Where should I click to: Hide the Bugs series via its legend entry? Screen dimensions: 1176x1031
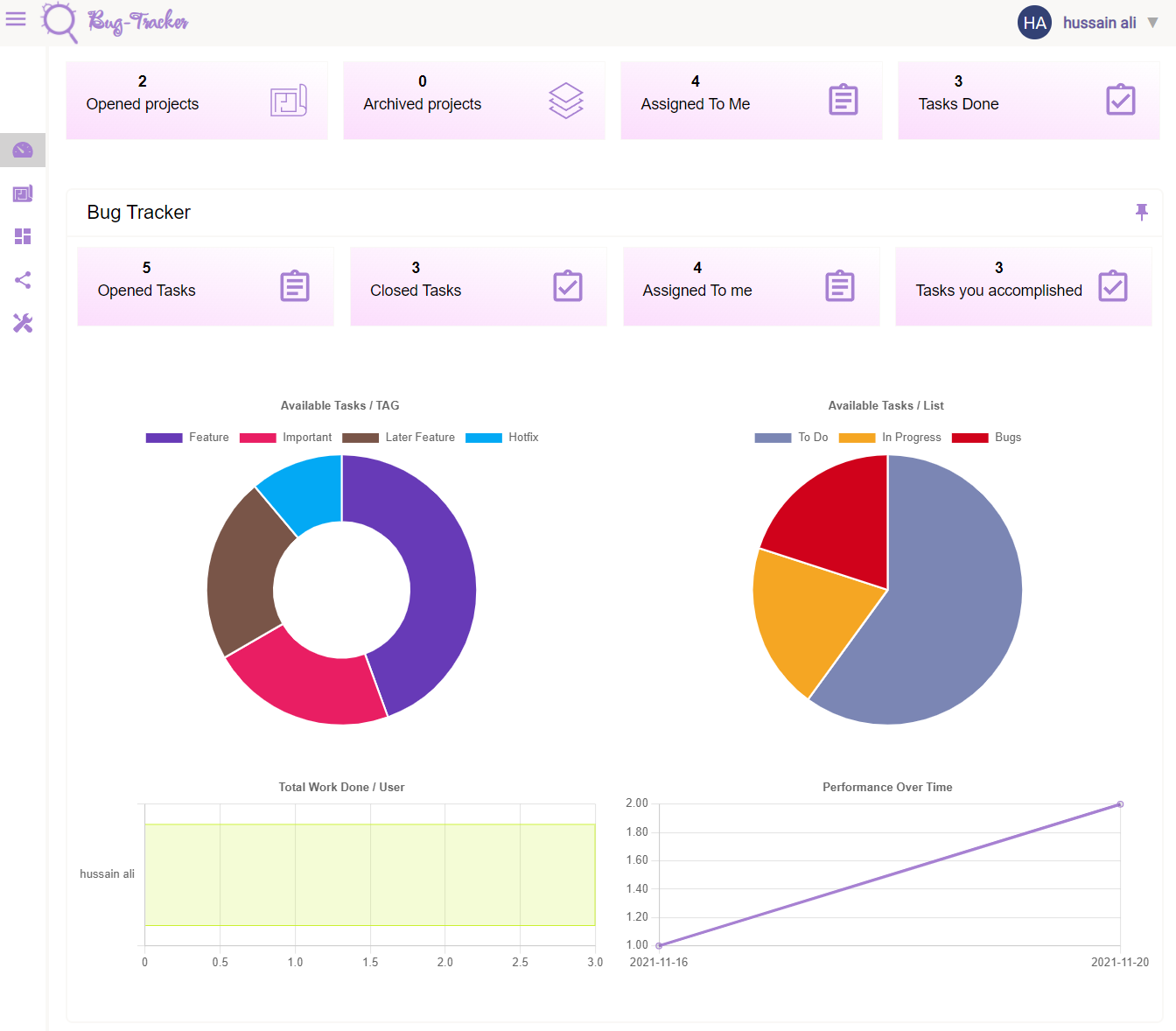click(x=986, y=437)
